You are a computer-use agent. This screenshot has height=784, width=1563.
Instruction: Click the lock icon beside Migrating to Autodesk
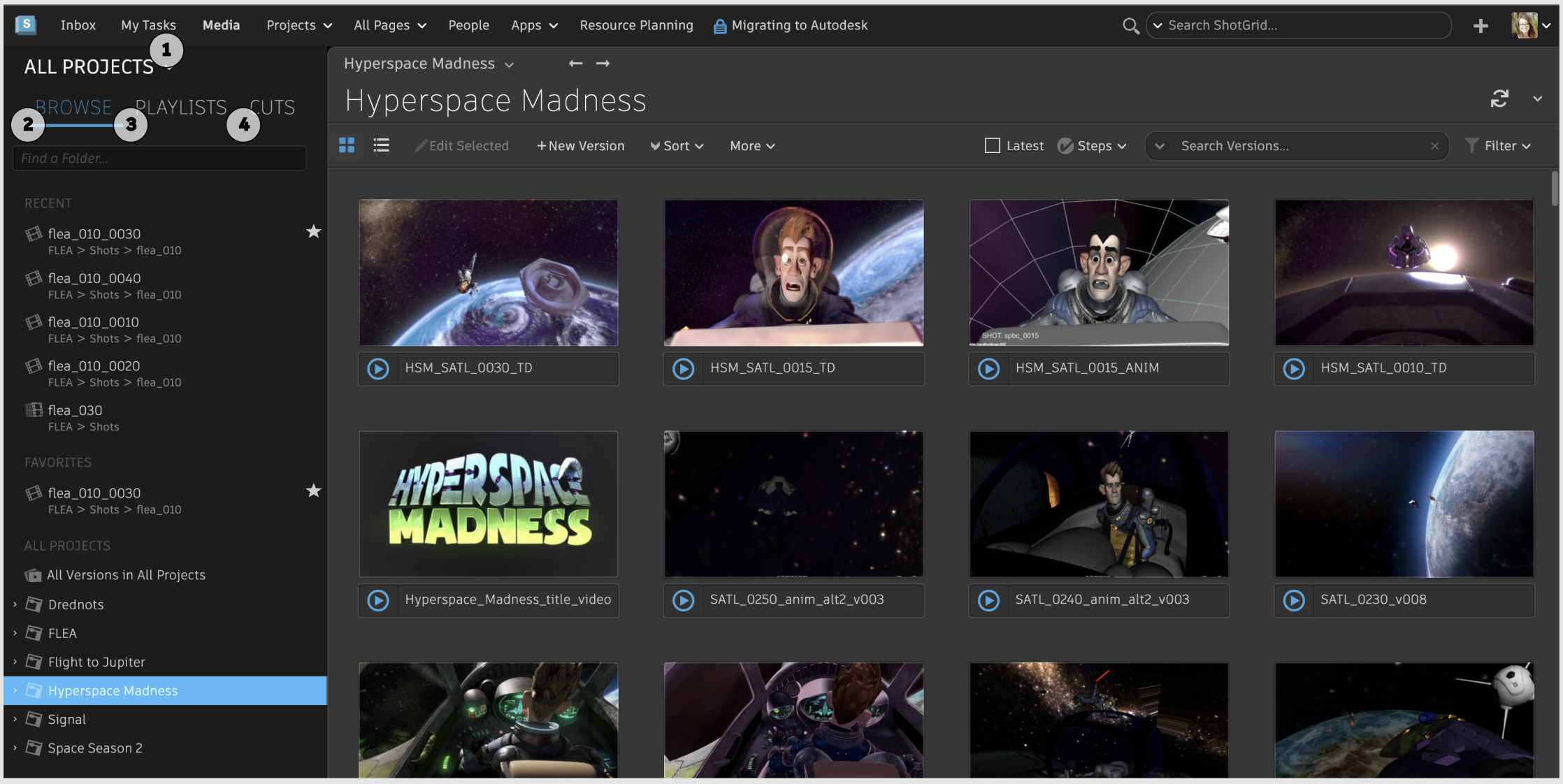tap(719, 25)
